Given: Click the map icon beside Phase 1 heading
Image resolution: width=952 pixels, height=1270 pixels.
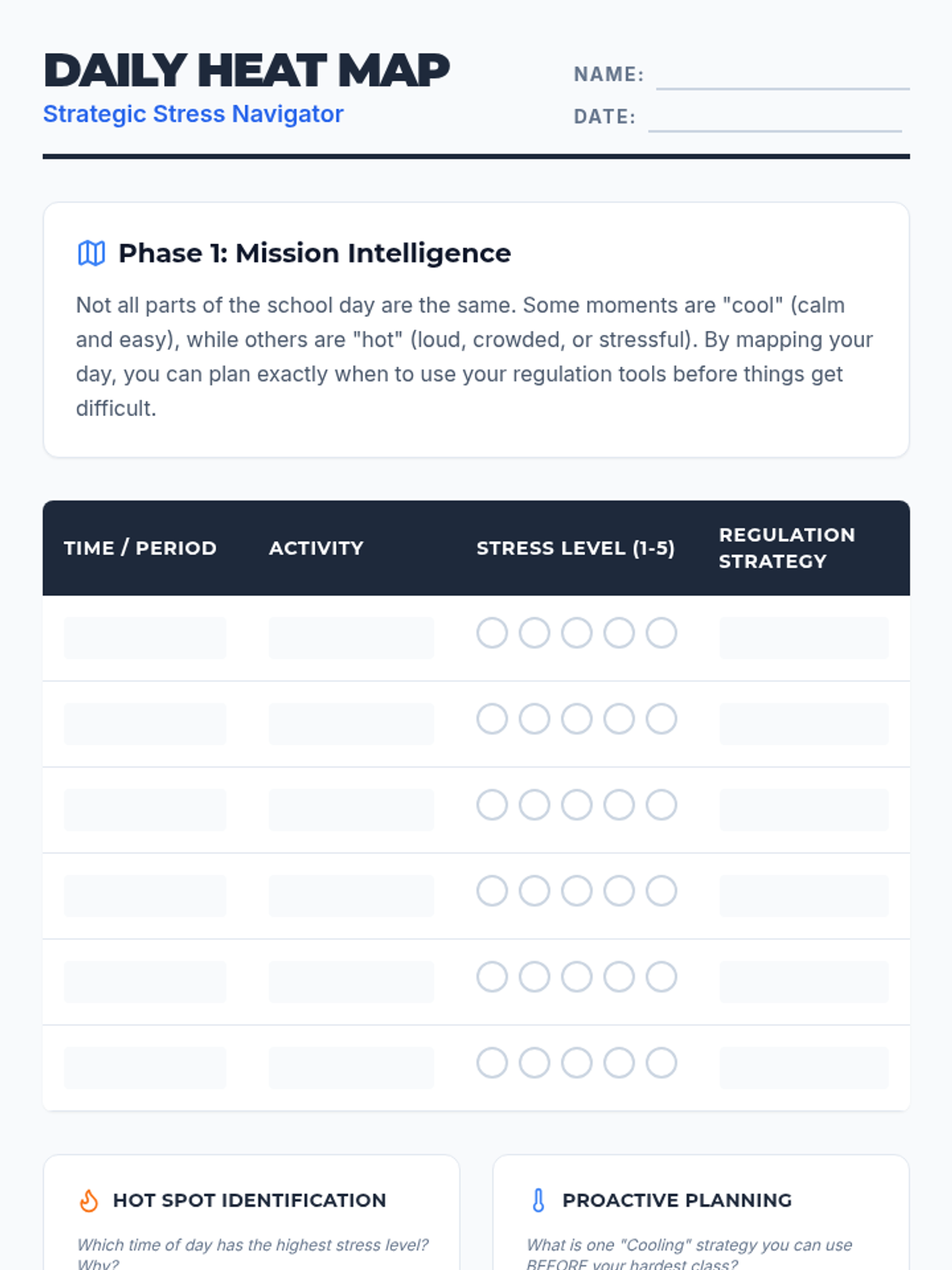Looking at the screenshot, I should pos(91,253).
